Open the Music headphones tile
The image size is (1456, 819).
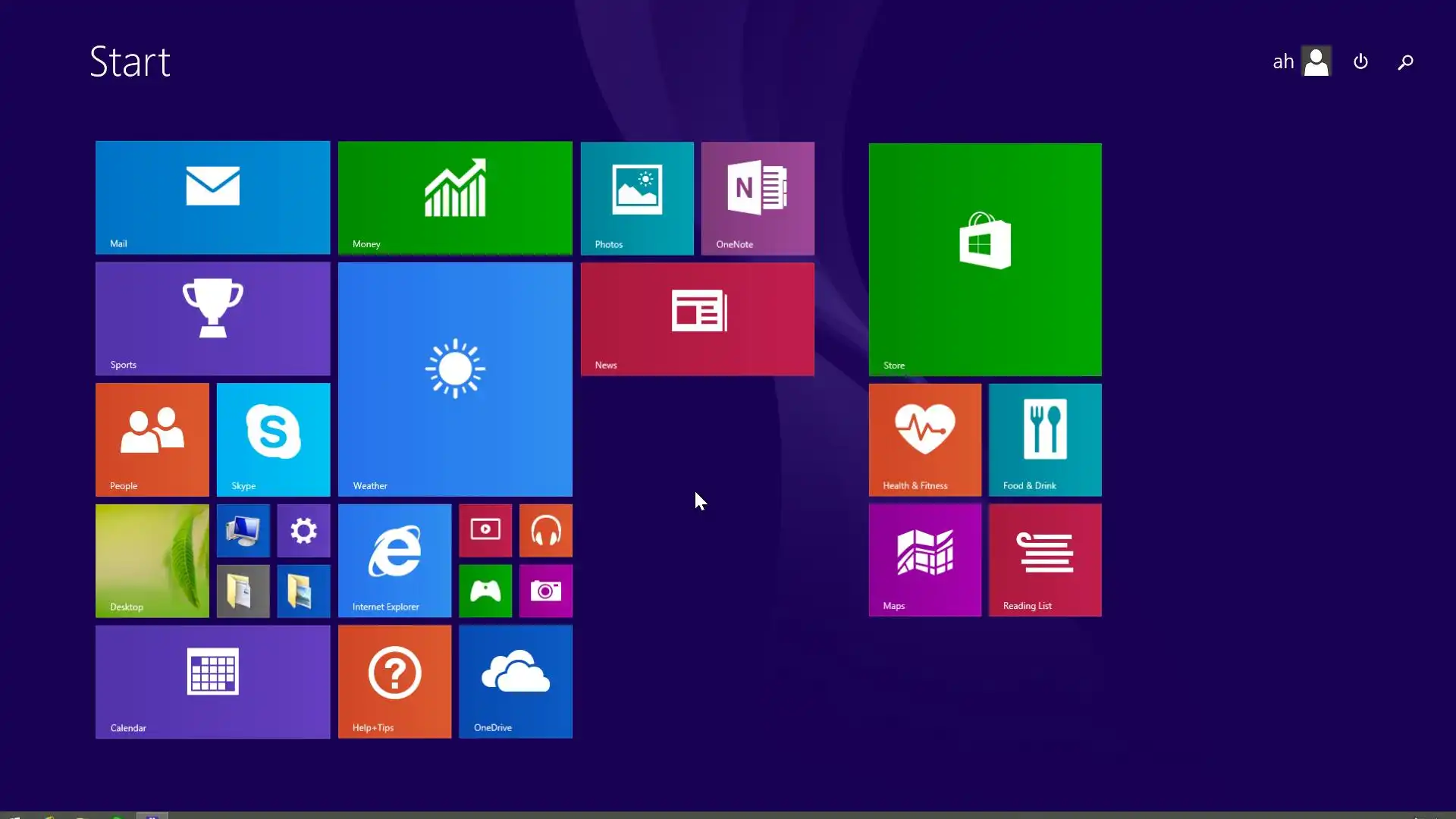pos(545,530)
